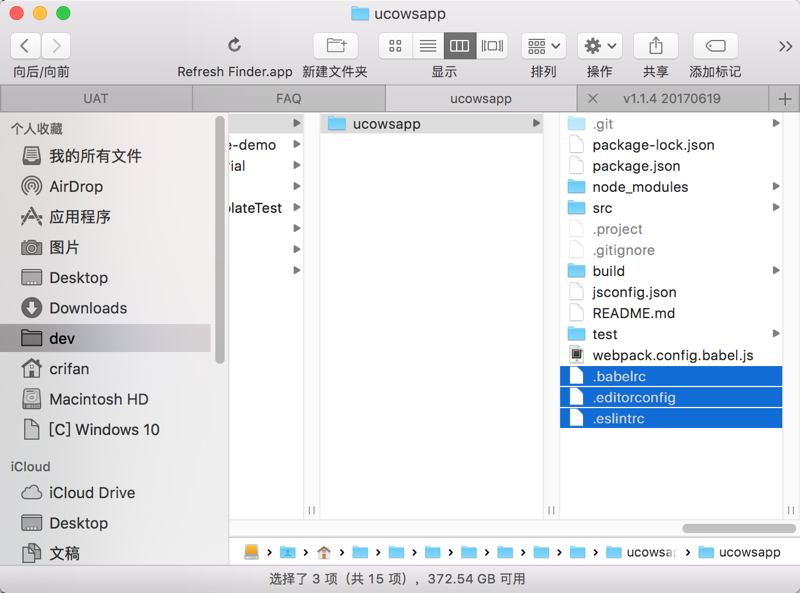Viewport: 800px width, 593px height.
Task: Select jsconfig.json file
Action: point(671,292)
